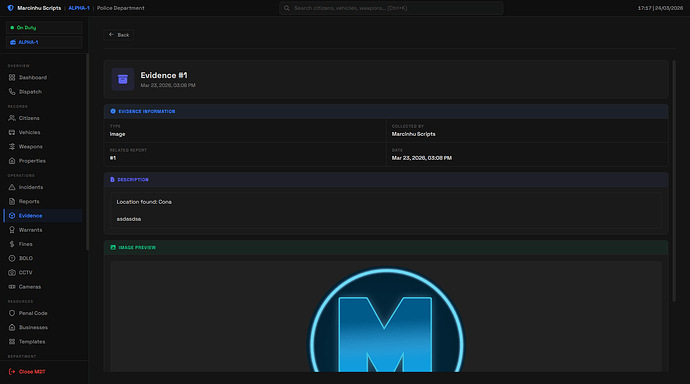Click the Type value 'Image'
The image size is (690, 384).
(117, 134)
